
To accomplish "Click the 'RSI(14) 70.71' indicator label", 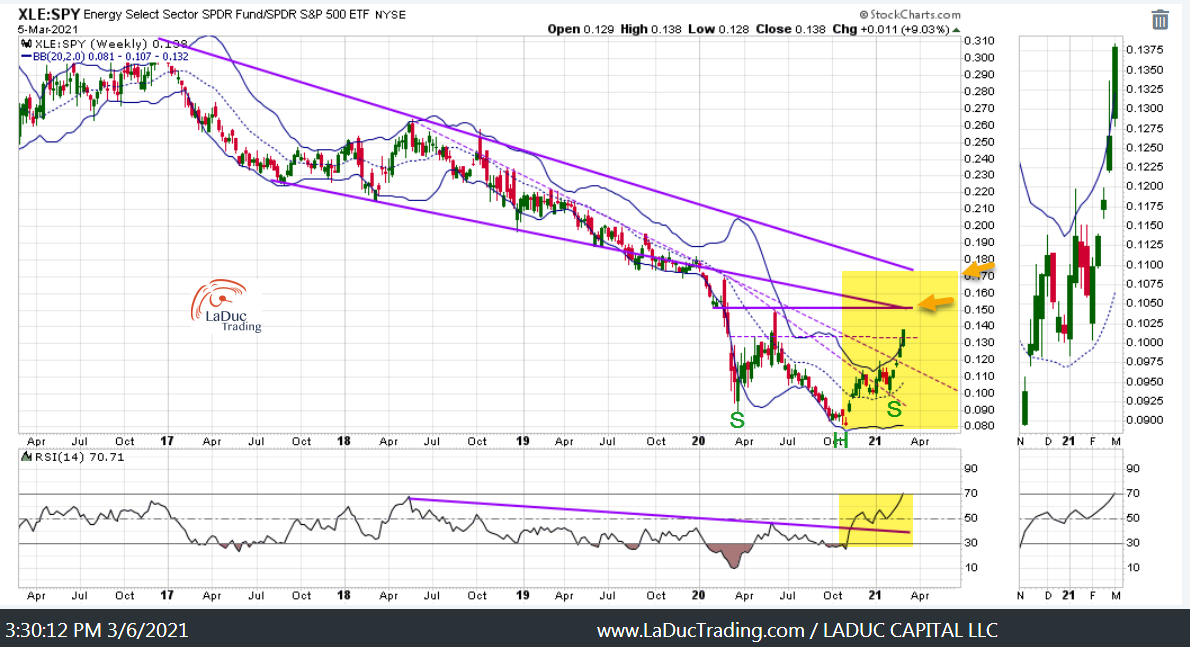I will (78, 457).
